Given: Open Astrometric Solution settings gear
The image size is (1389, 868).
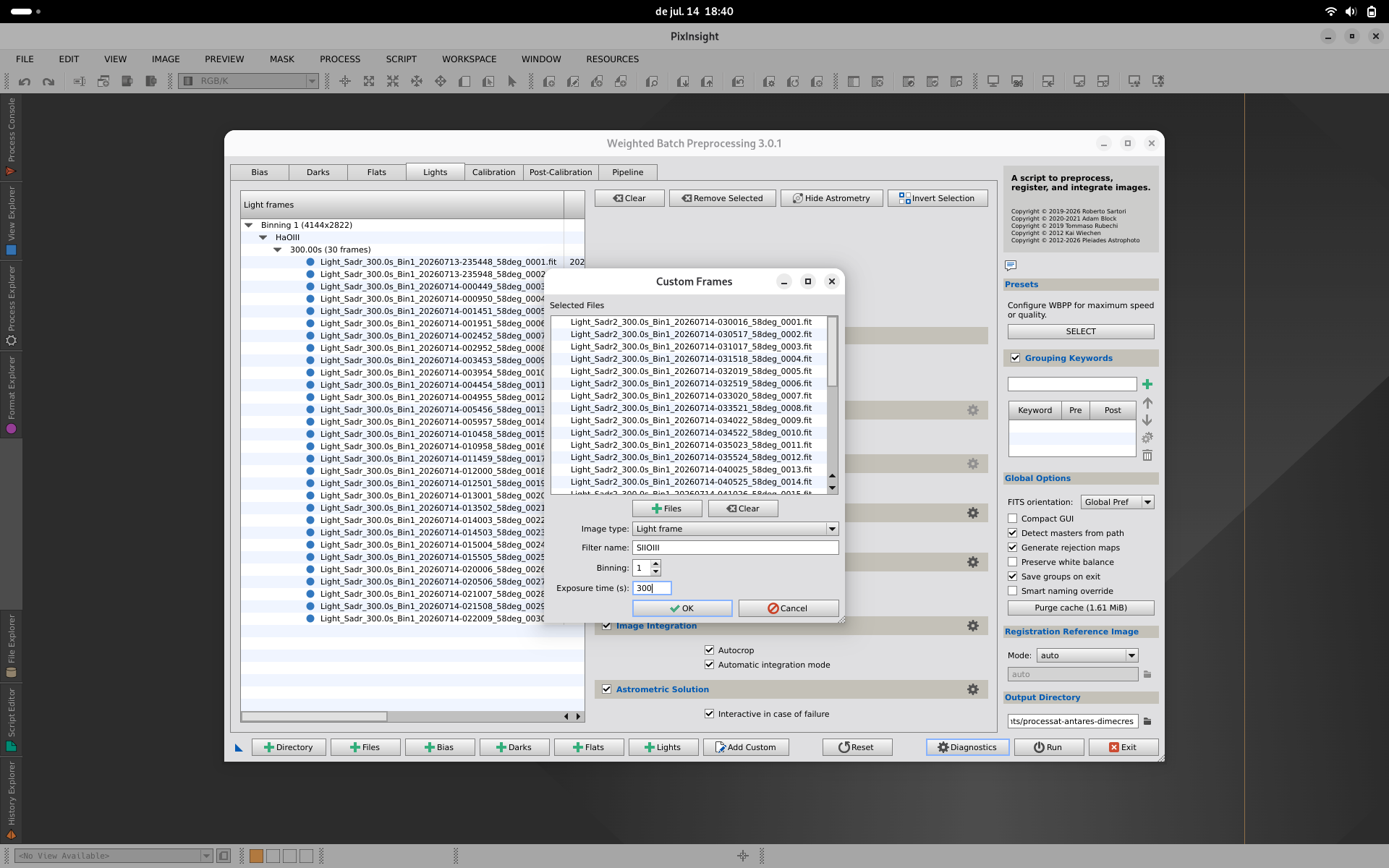Looking at the screenshot, I should [973, 689].
